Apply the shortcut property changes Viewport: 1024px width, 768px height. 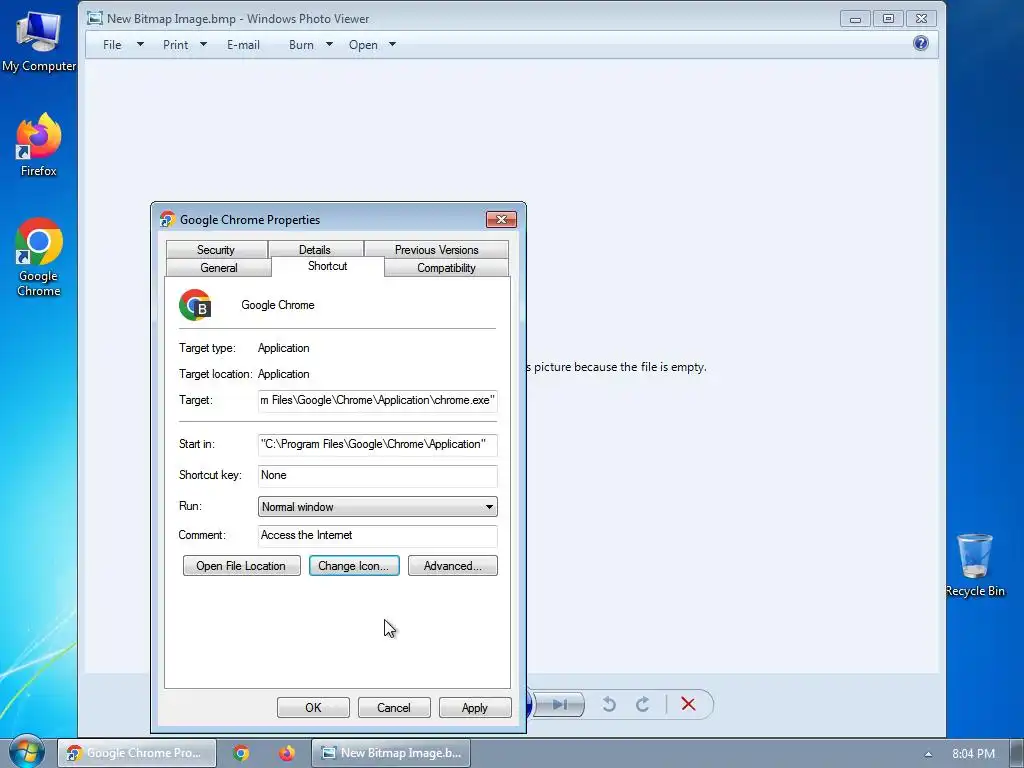(x=475, y=707)
